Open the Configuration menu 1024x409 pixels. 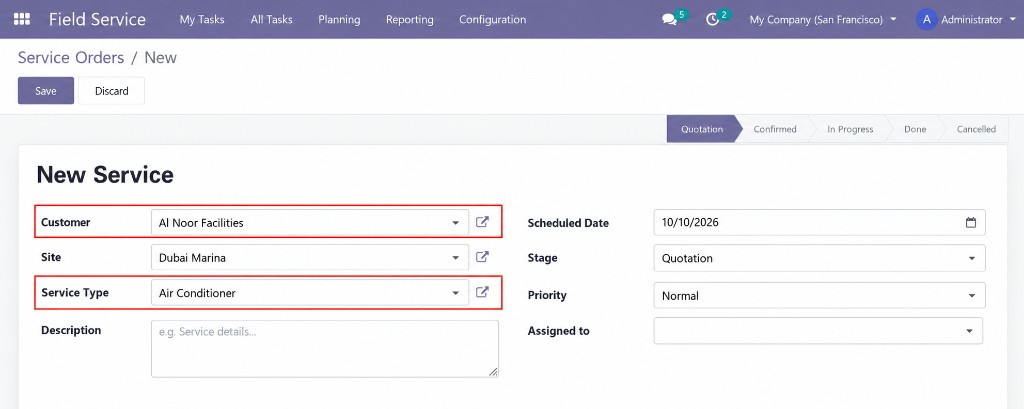492,20
